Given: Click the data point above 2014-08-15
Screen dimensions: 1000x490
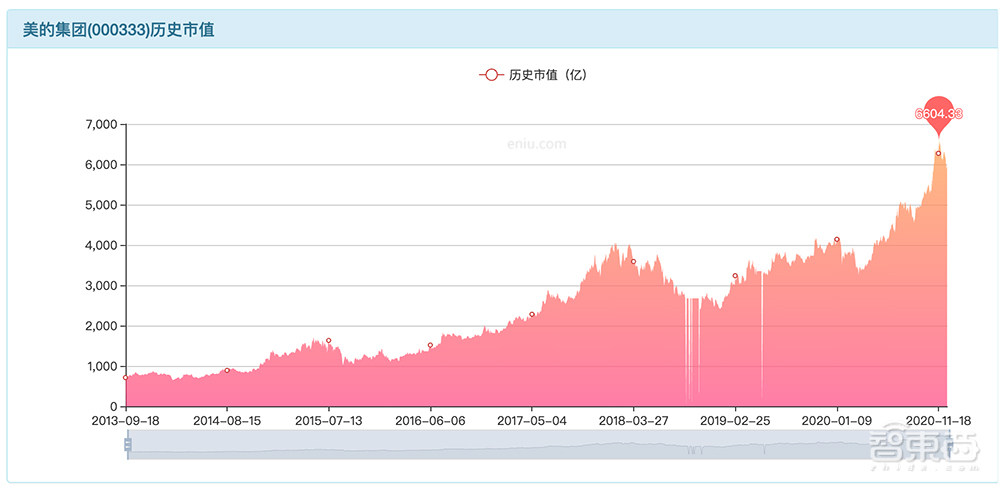Looking at the screenshot, I should [227, 370].
